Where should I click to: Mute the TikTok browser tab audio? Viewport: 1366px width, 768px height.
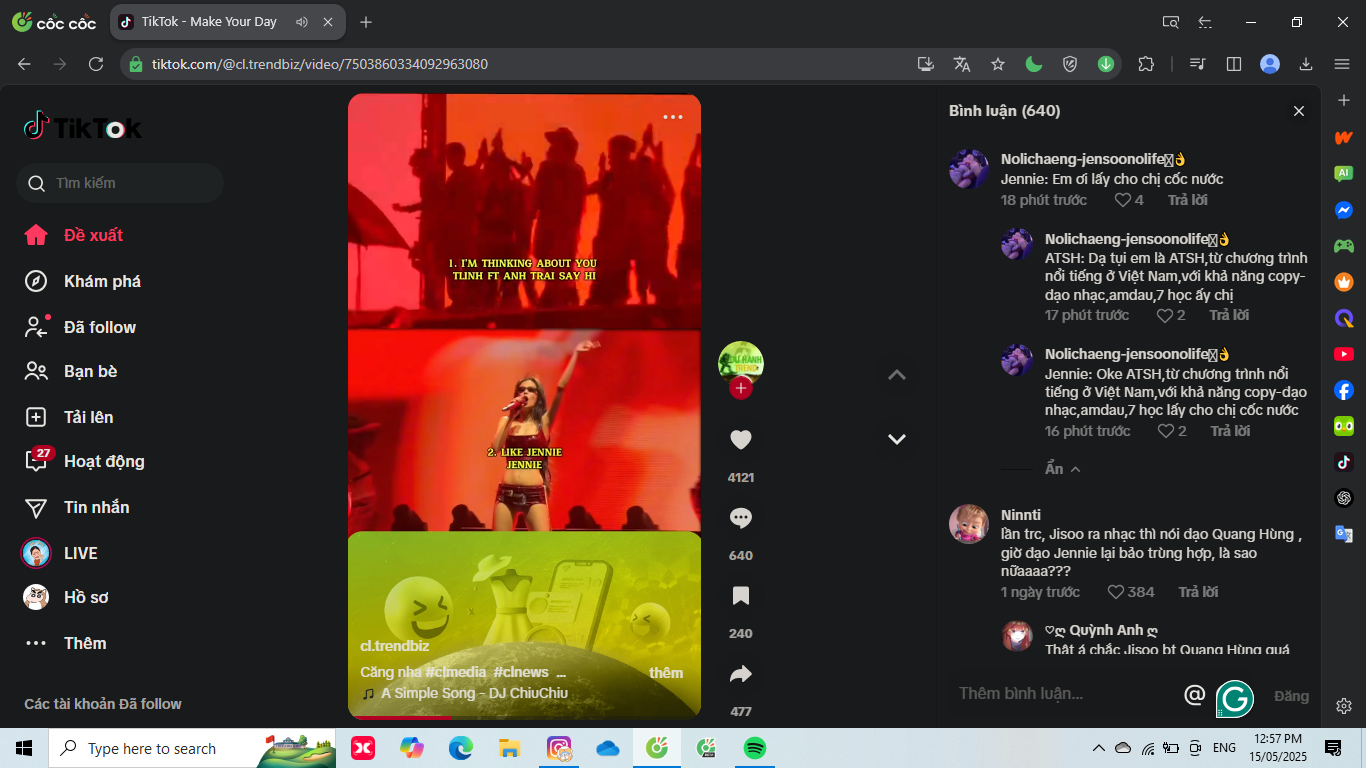pyautogui.click(x=302, y=22)
